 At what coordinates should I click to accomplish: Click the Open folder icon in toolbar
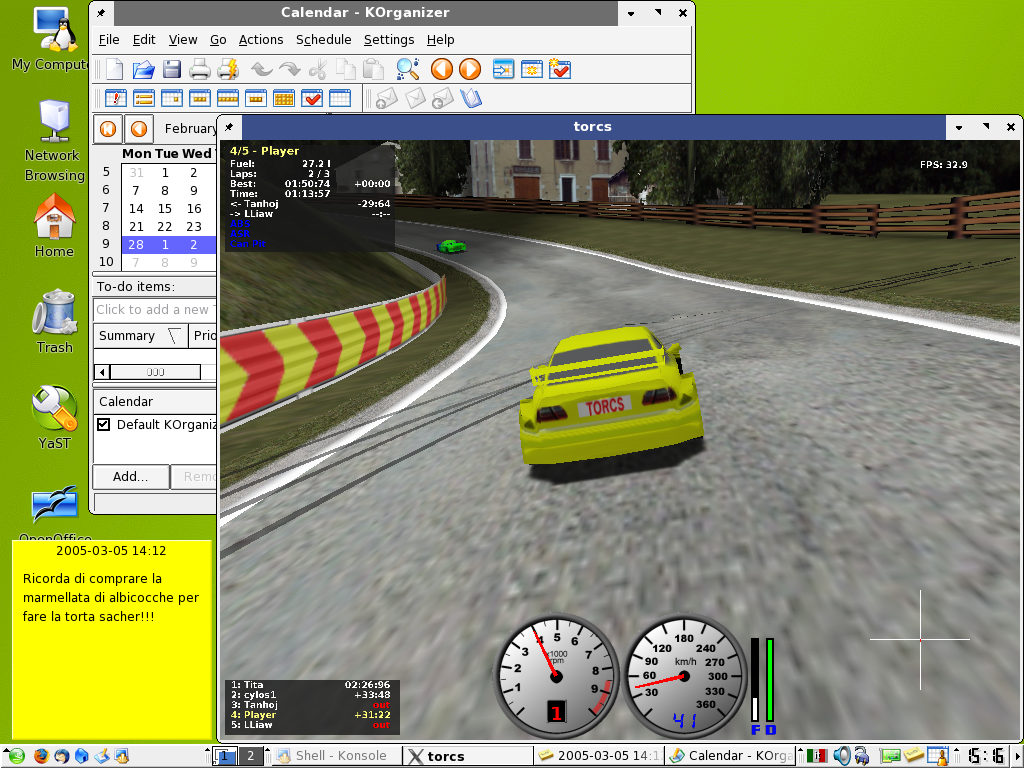[143, 69]
